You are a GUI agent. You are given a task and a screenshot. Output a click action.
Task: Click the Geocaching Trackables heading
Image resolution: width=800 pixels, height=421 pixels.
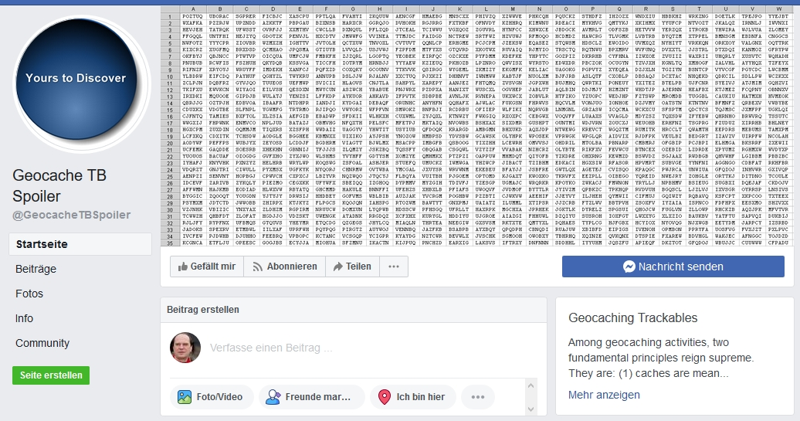pyautogui.click(x=633, y=318)
